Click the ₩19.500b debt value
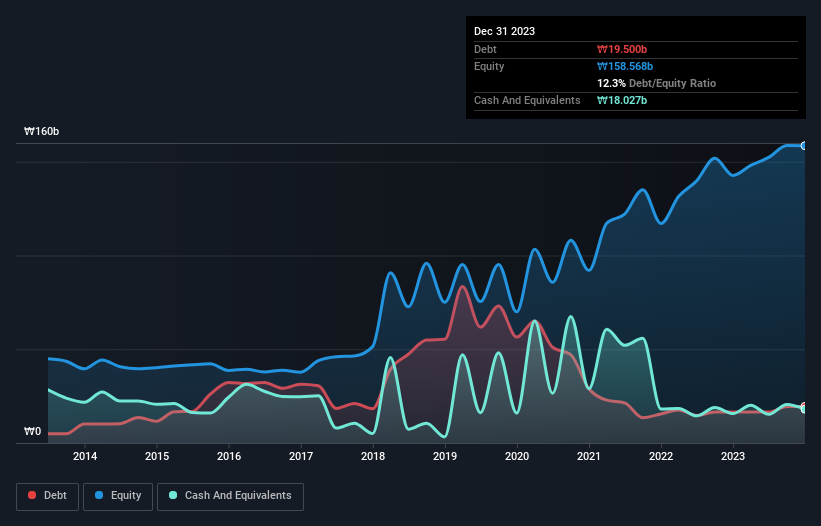The width and height of the screenshot is (821, 526). (622, 49)
